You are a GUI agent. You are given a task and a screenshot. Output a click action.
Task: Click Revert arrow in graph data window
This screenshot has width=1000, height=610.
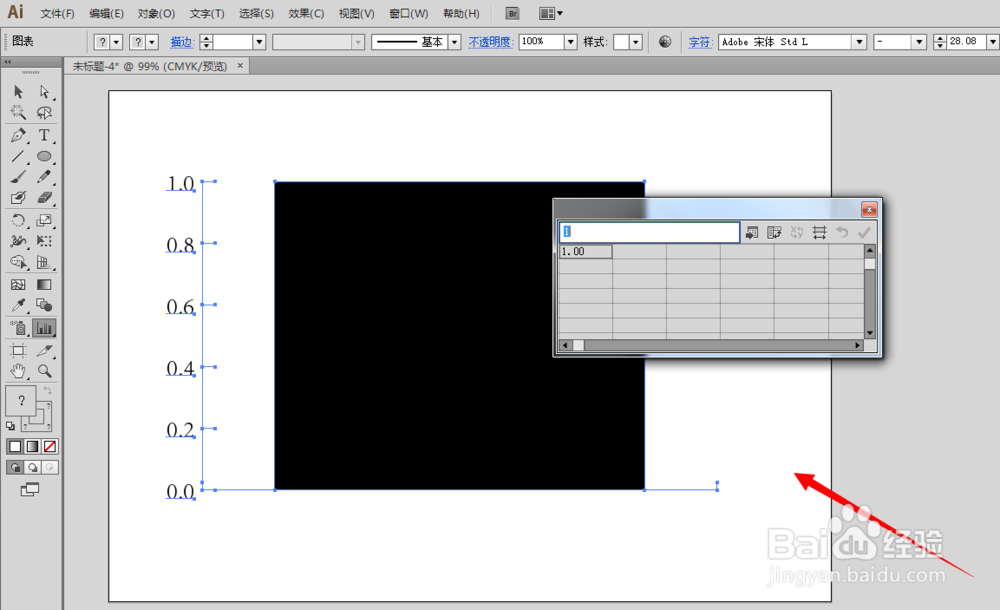(x=842, y=233)
